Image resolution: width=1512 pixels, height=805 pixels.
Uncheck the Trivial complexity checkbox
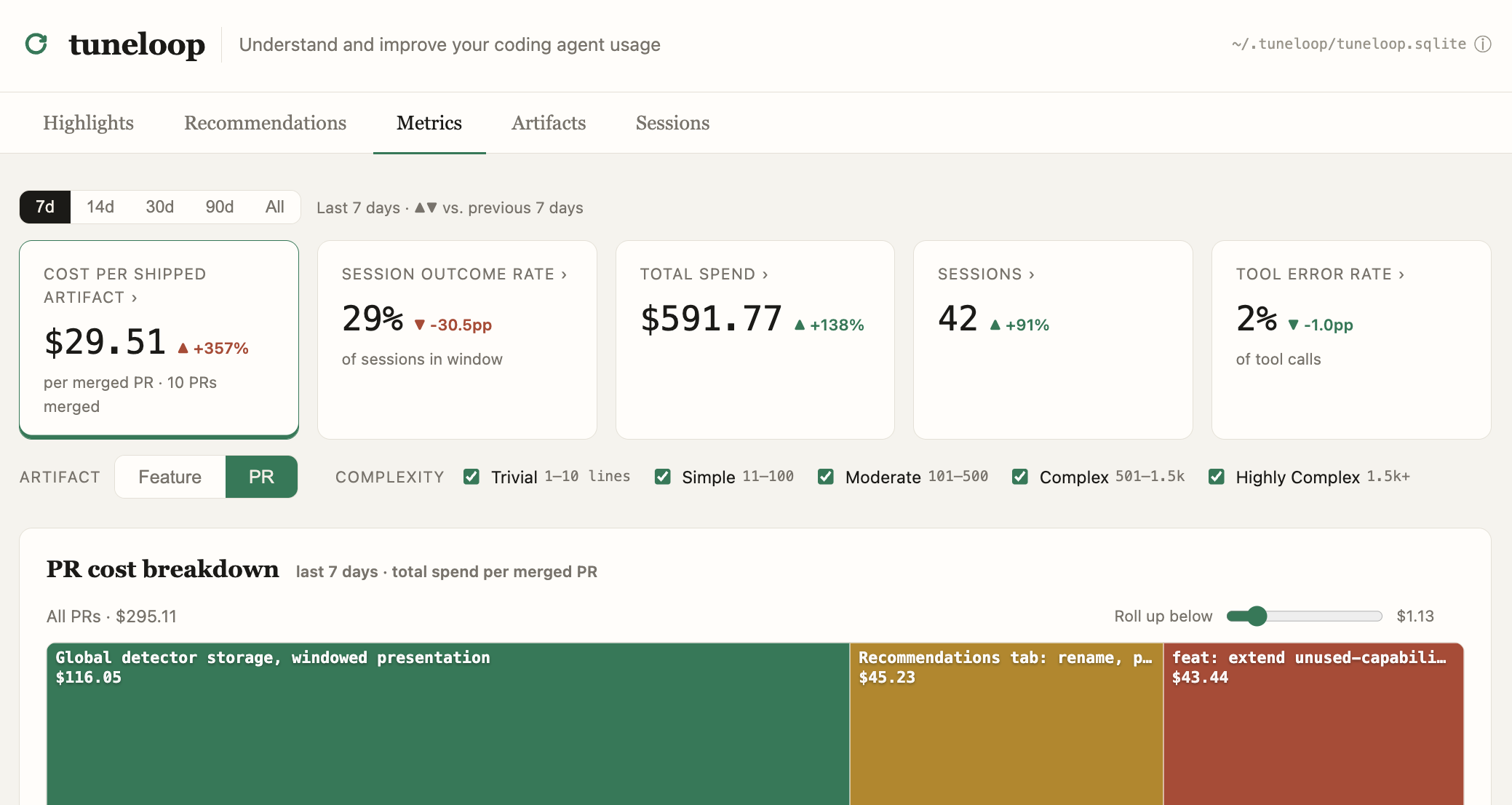(x=471, y=477)
